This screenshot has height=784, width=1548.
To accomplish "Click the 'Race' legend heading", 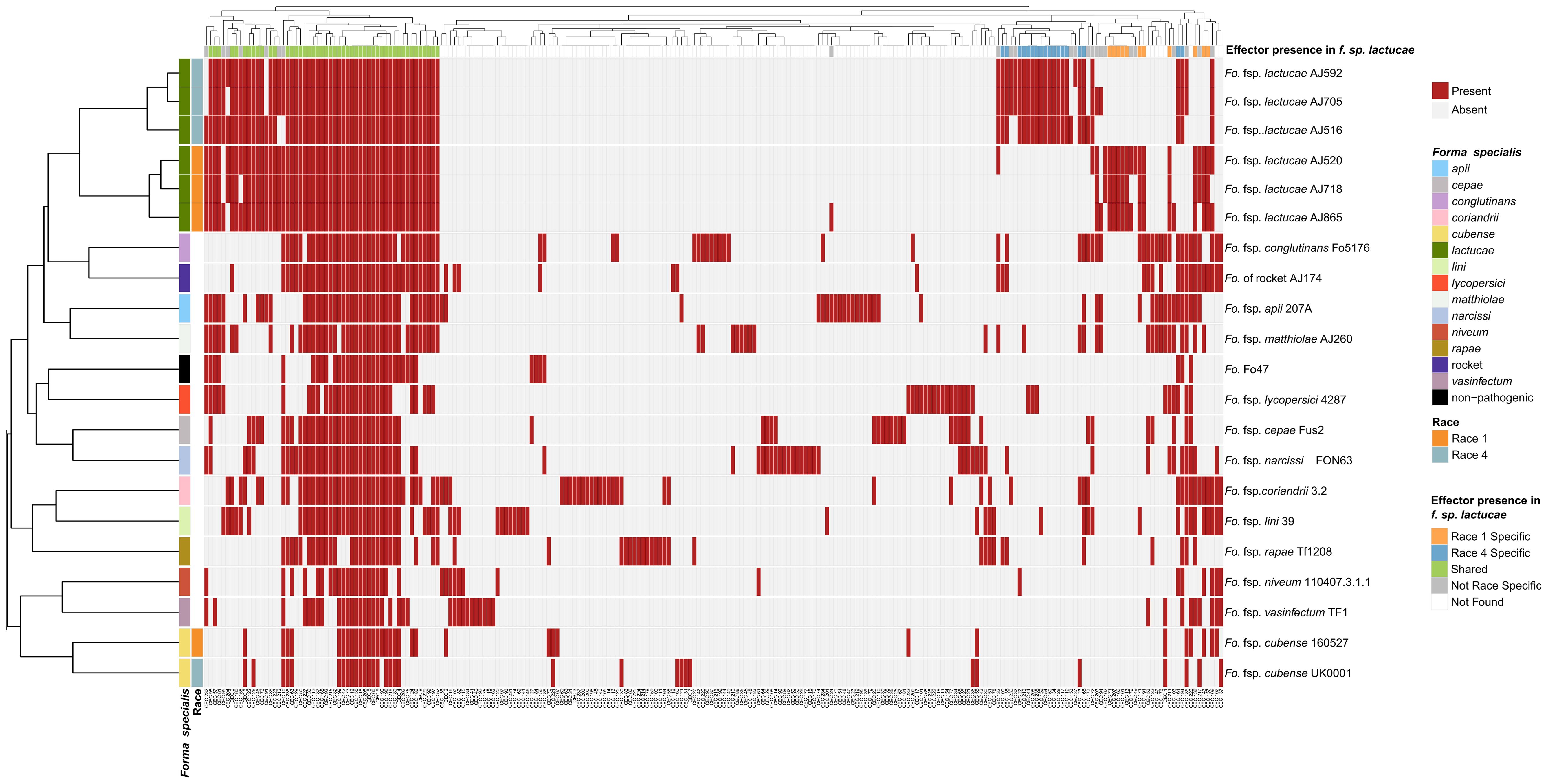I will coord(1445,422).
